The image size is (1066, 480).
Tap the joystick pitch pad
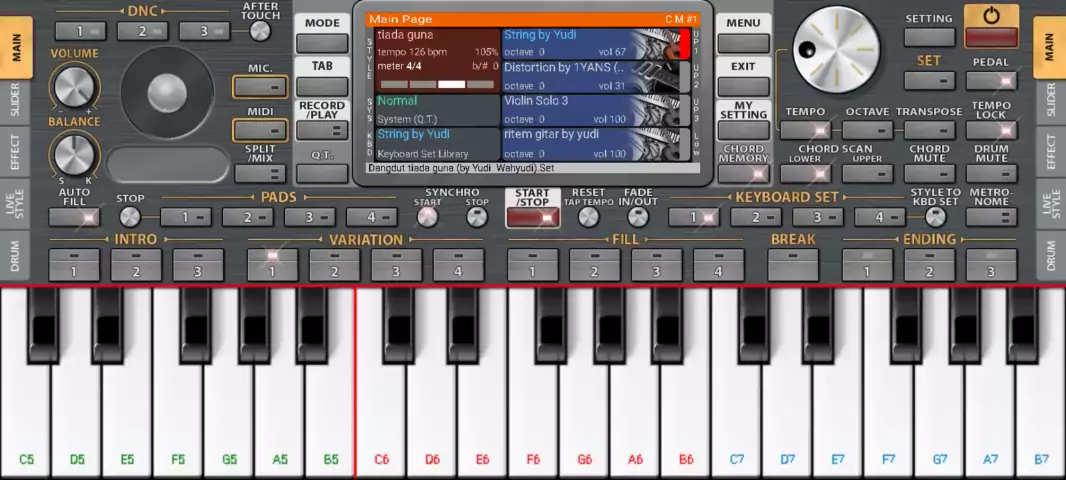(x=167, y=93)
